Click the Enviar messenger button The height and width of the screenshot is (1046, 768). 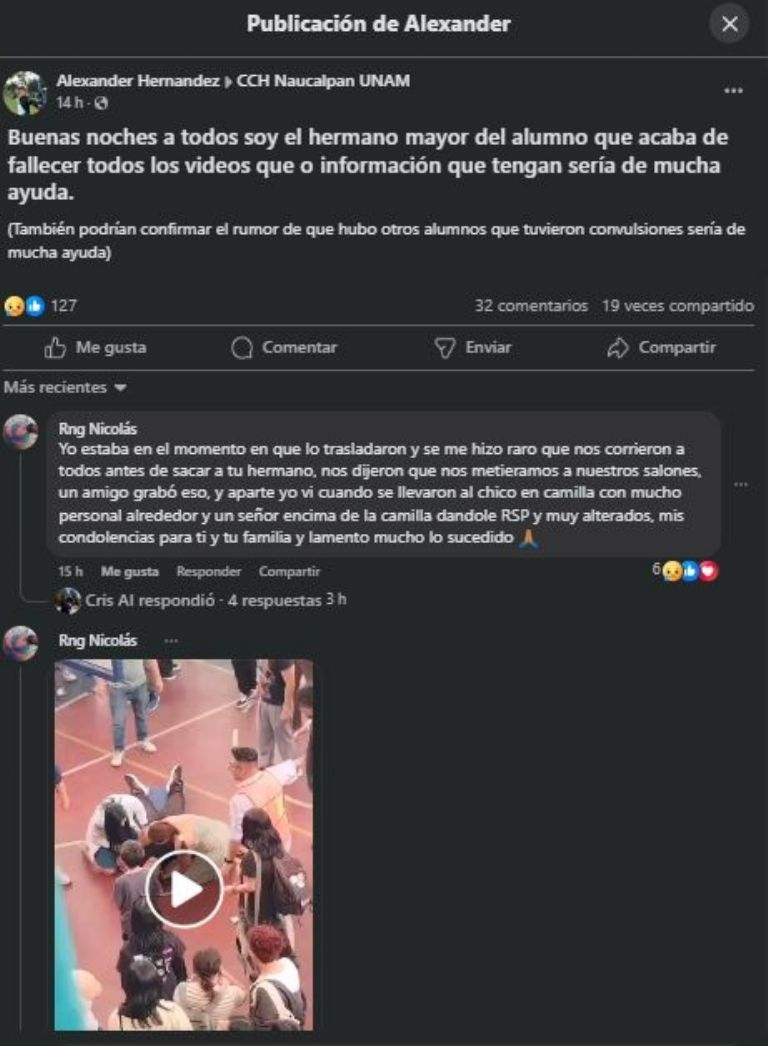472,347
